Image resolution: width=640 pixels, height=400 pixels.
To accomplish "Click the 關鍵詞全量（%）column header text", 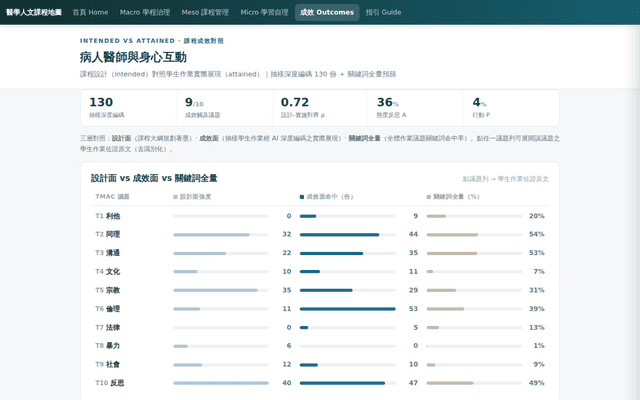I will click(456, 197).
